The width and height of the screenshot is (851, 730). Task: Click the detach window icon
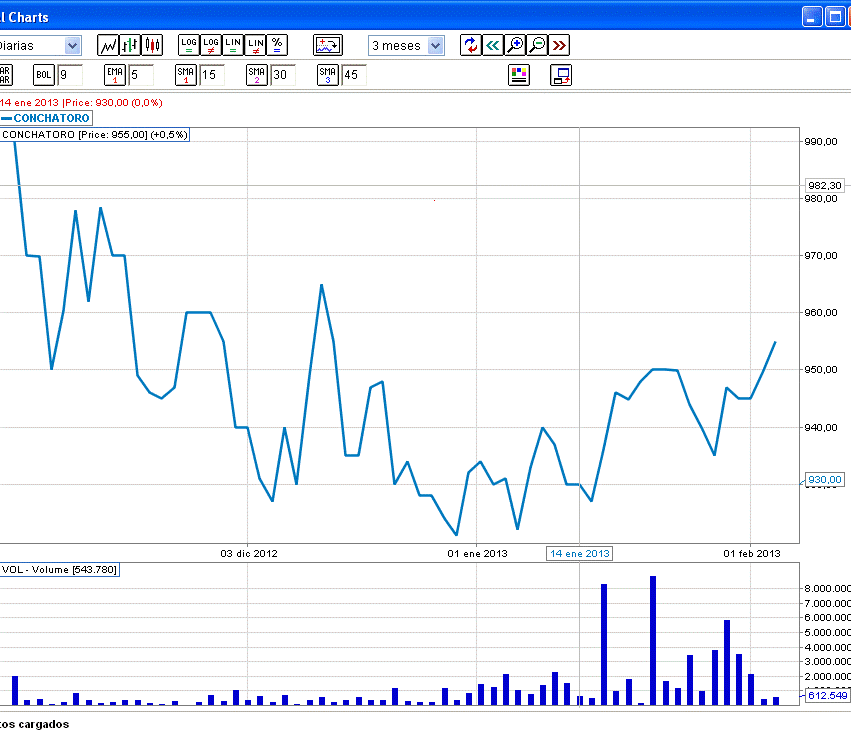[x=561, y=75]
